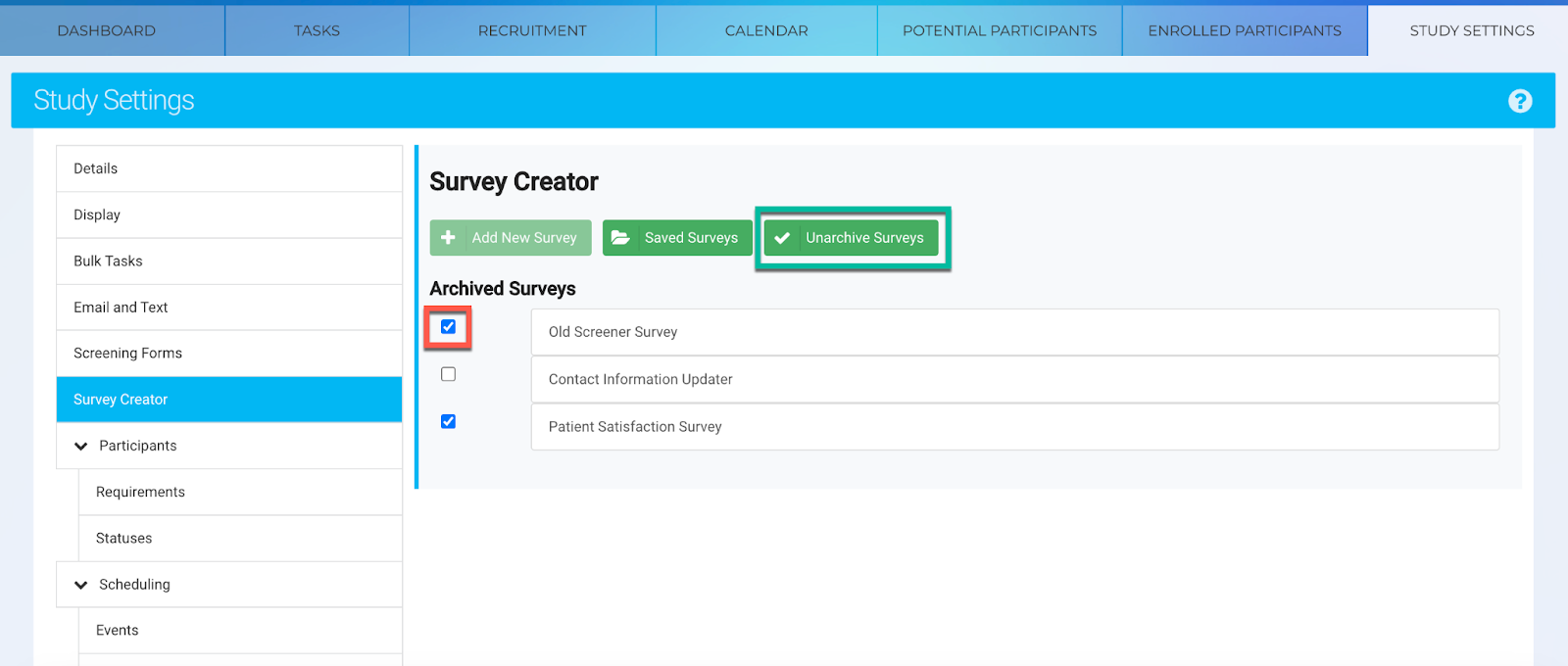The height and width of the screenshot is (666, 1568).
Task: Select Statuses under Participants
Action: point(123,539)
